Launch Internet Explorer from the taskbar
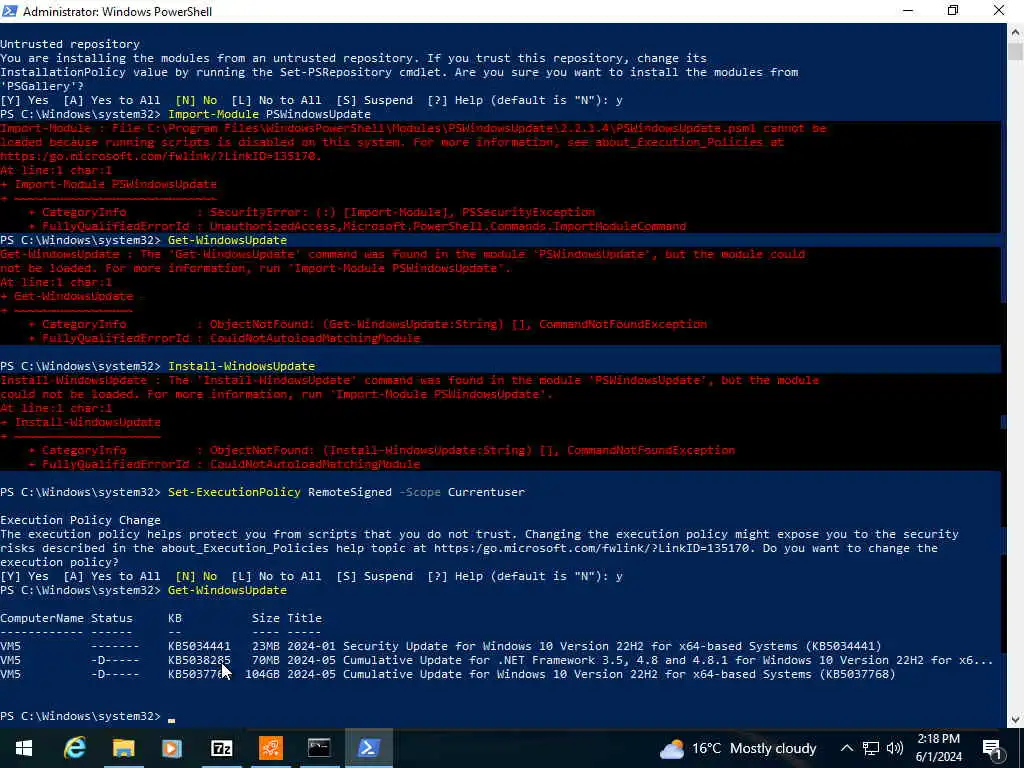Screen dimensions: 1024x768 click(74, 748)
